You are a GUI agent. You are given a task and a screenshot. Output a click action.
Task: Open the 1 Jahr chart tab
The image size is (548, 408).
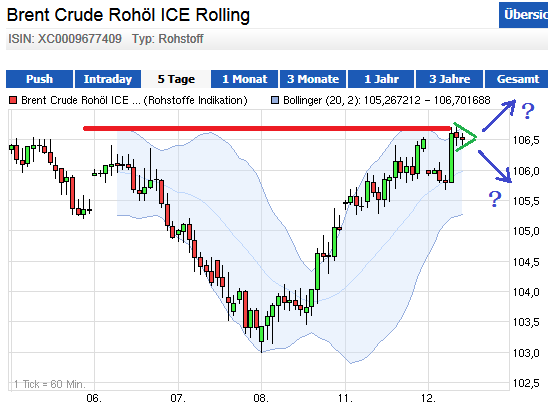[x=381, y=79]
